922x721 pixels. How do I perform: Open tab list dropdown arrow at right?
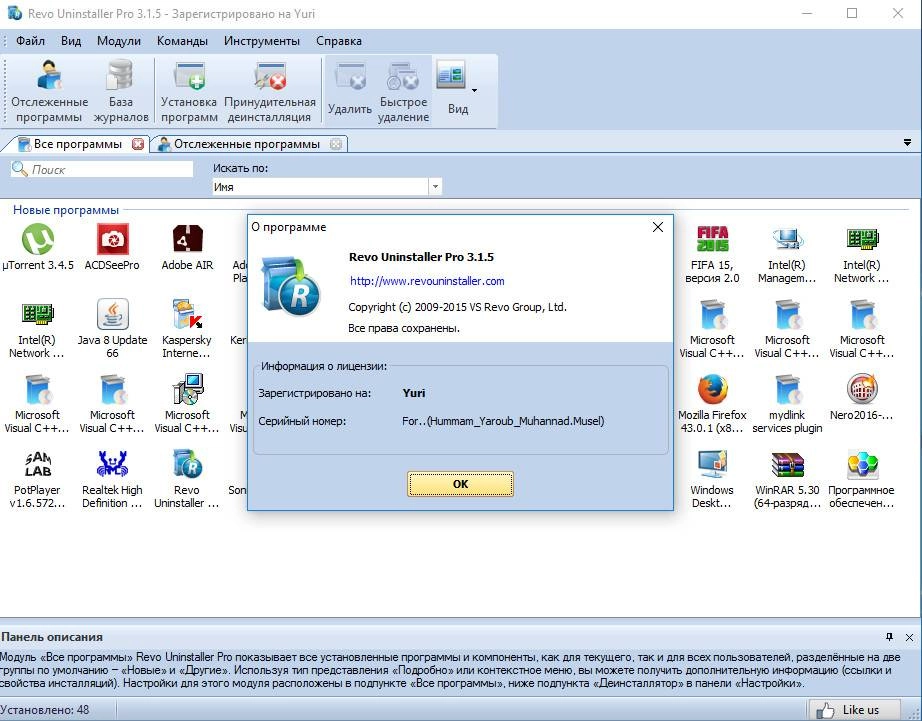pyautogui.click(x=907, y=143)
